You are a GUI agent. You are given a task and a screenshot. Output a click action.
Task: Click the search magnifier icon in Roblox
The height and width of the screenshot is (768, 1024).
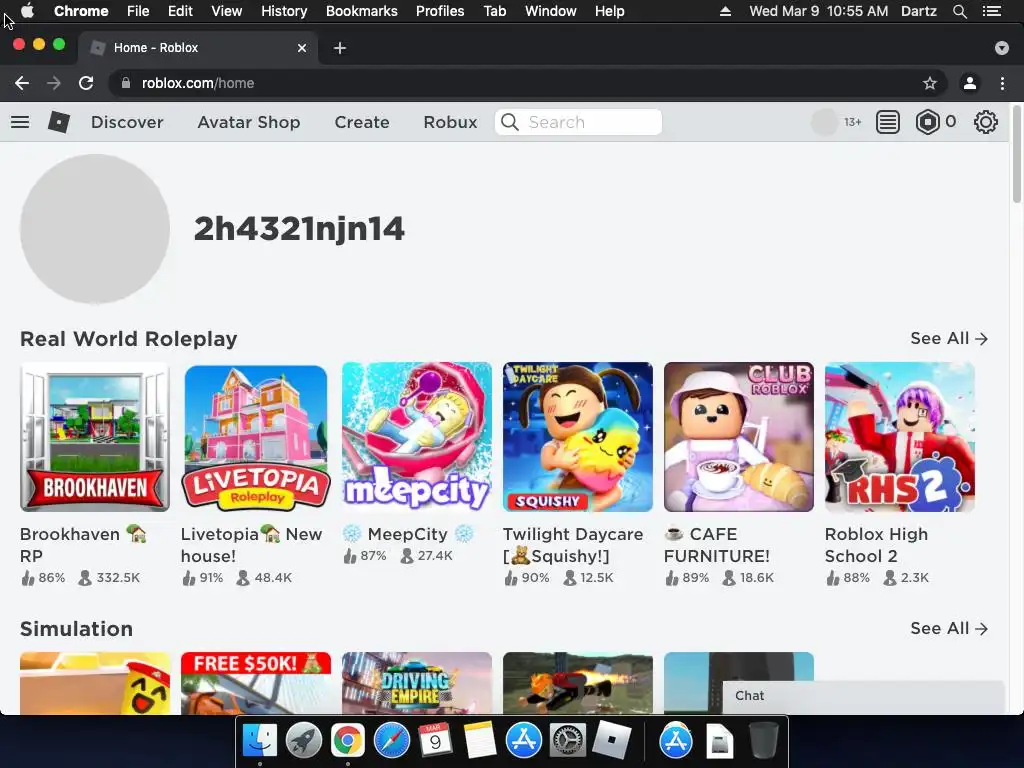pos(509,122)
